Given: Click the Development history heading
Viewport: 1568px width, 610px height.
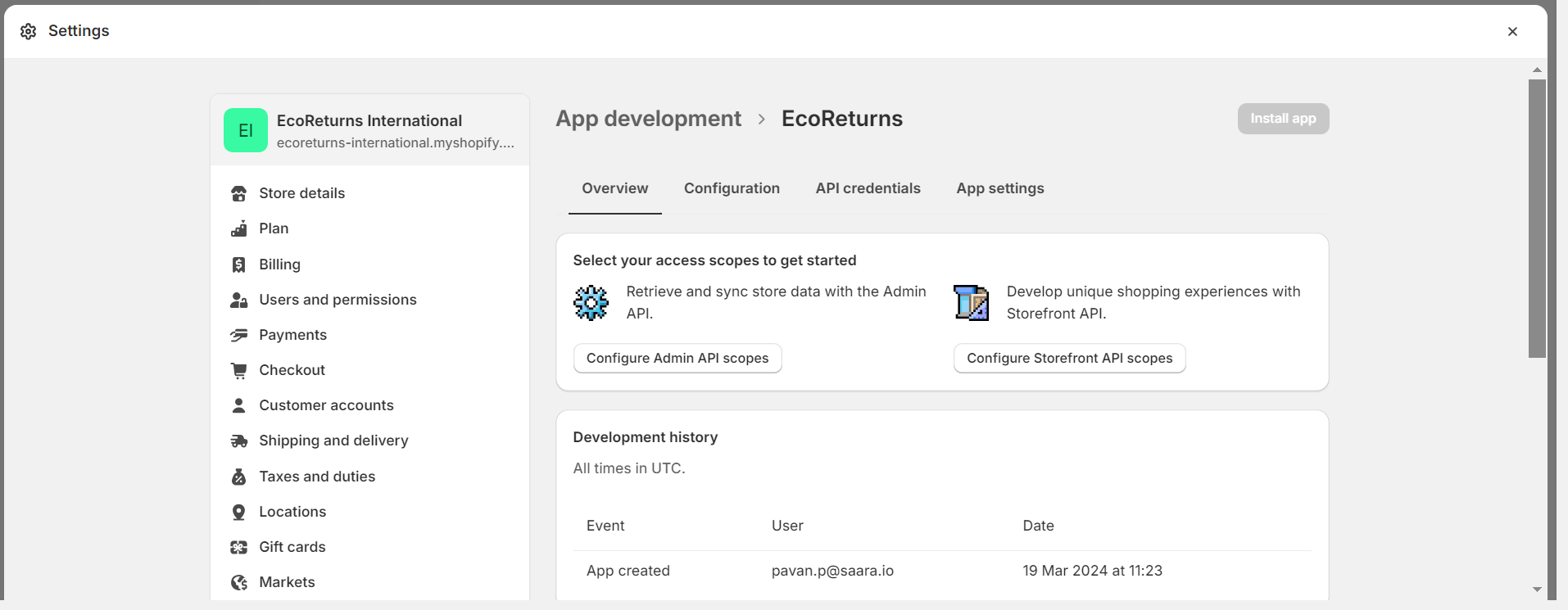Looking at the screenshot, I should (x=646, y=437).
